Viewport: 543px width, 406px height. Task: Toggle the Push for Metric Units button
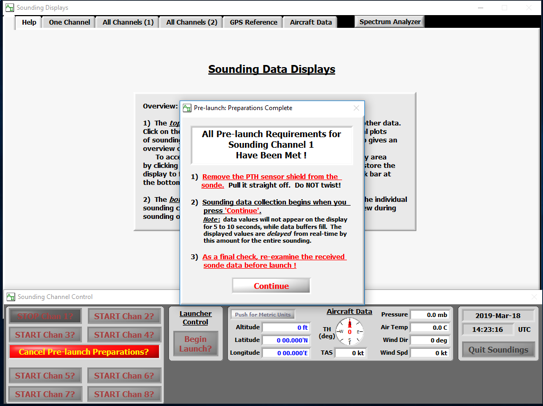point(263,315)
